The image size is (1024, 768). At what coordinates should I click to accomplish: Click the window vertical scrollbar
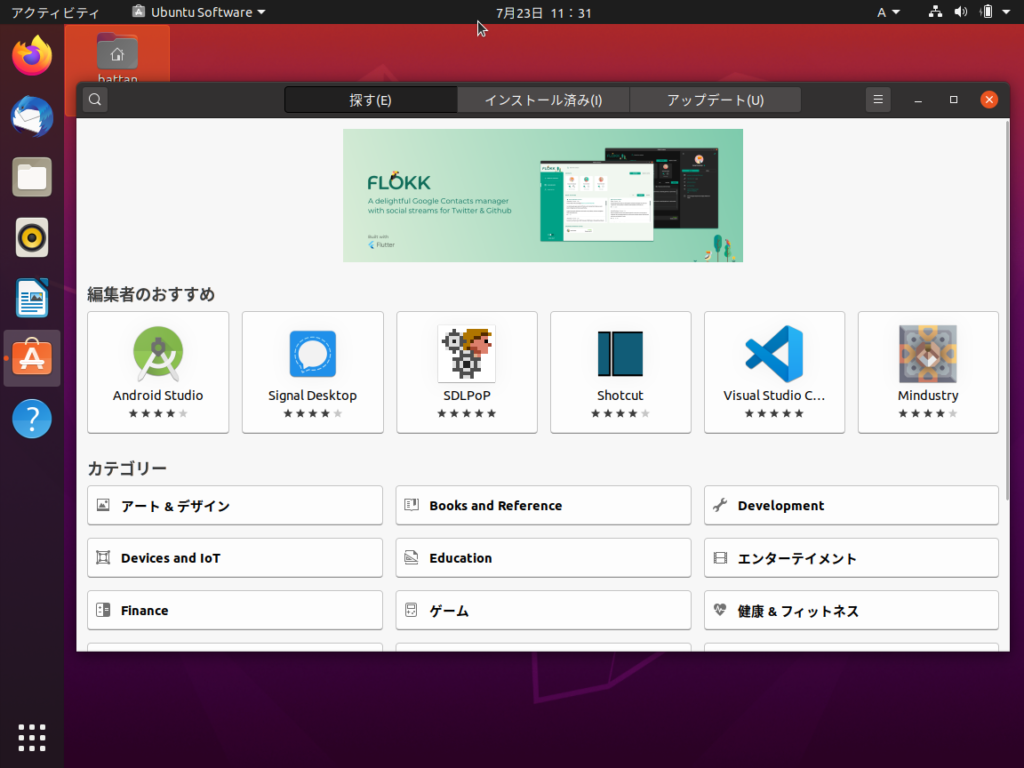pos(1006,310)
